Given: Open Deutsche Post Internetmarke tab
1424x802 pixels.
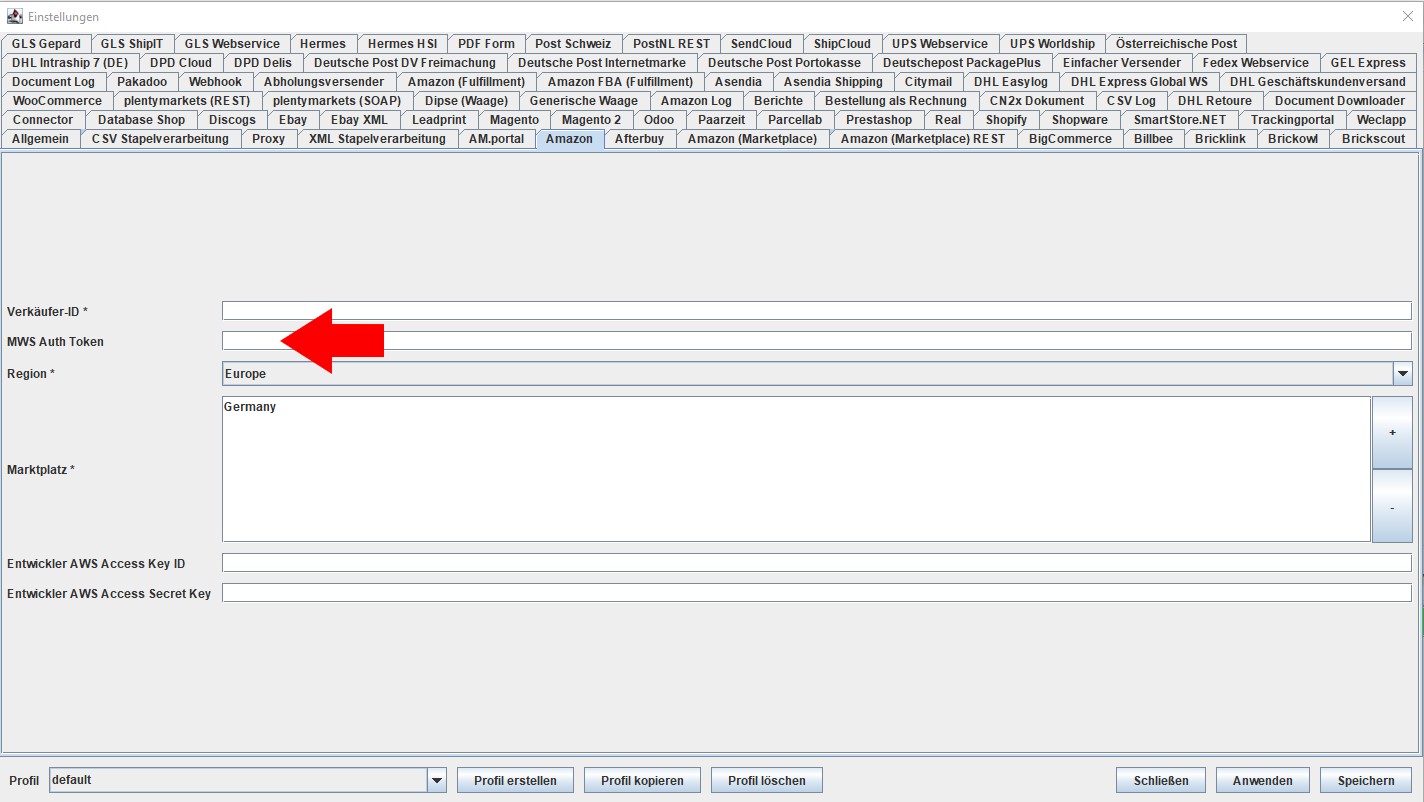Looking at the screenshot, I should coord(602,62).
